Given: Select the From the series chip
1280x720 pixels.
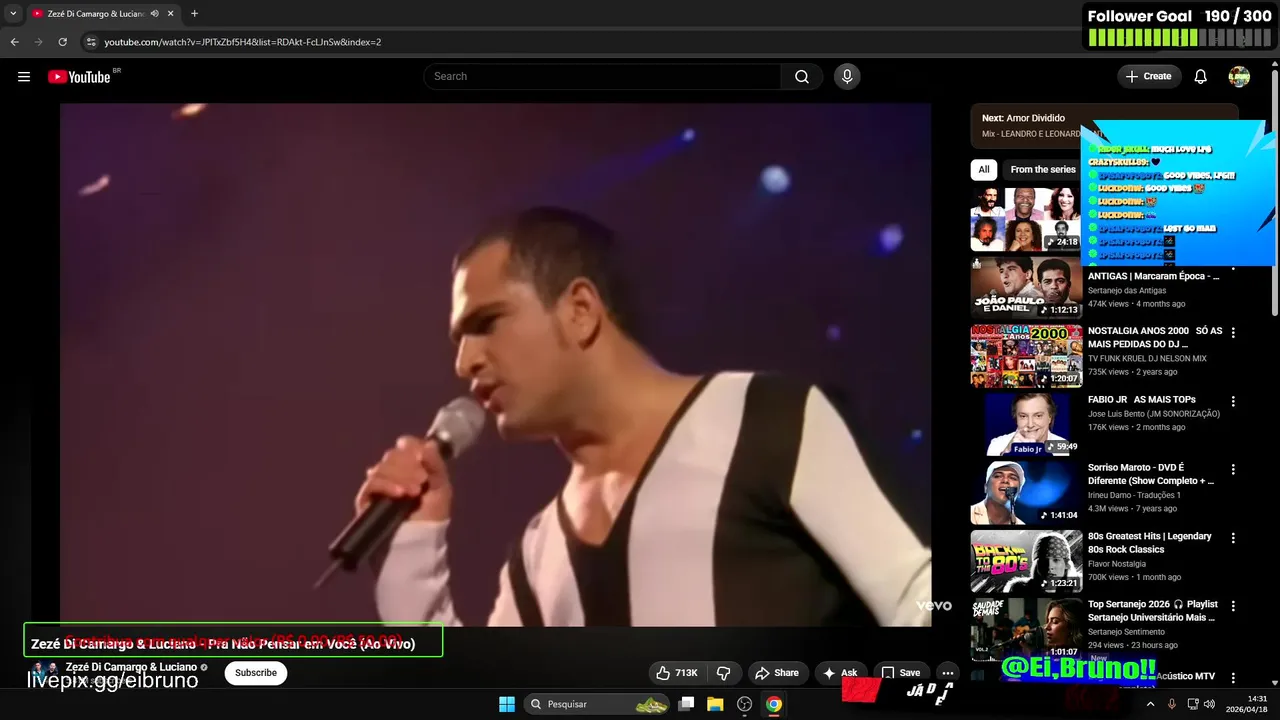Looking at the screenshot, I should (1042, 169).
